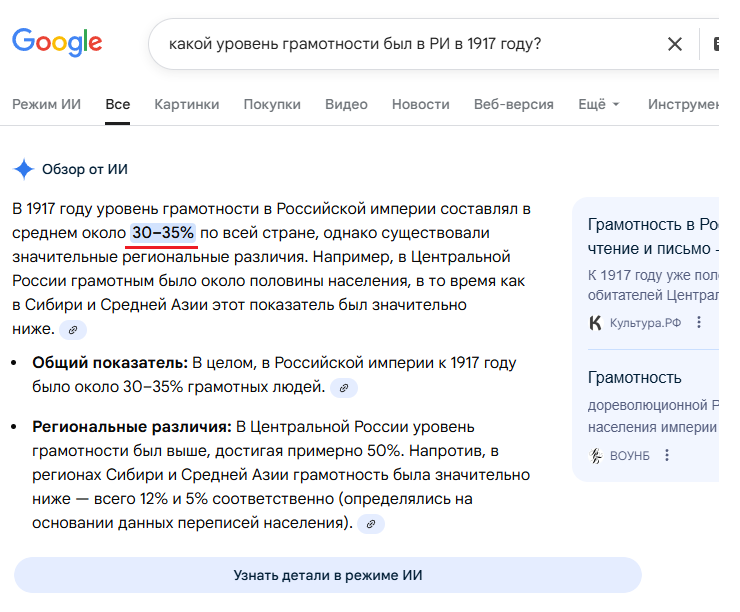
Task: Open the 'Картинки' tab
Action: click(186, 104)
